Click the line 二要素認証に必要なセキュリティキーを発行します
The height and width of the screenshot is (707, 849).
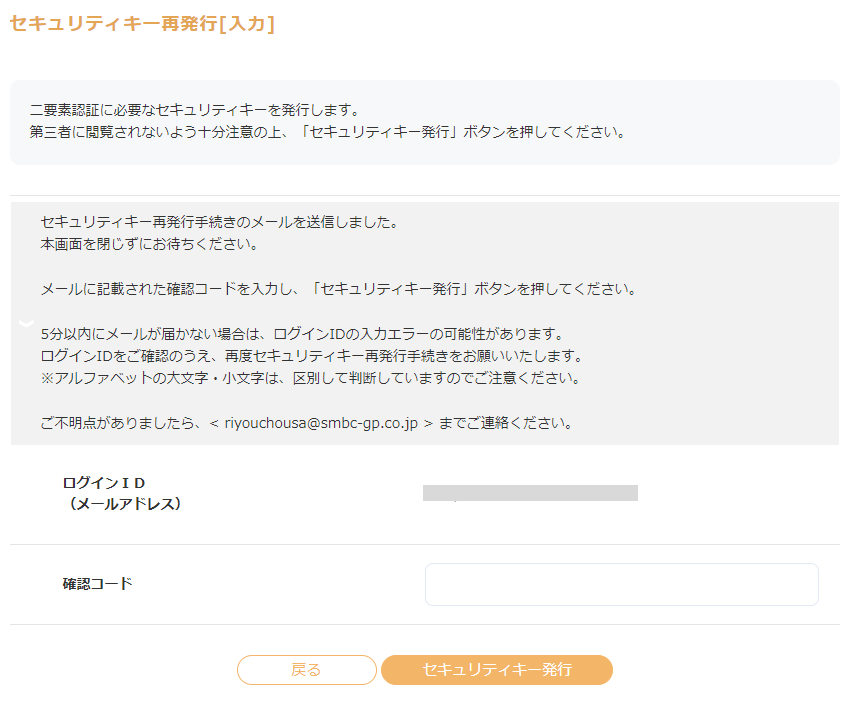click(x=195, y=110)
